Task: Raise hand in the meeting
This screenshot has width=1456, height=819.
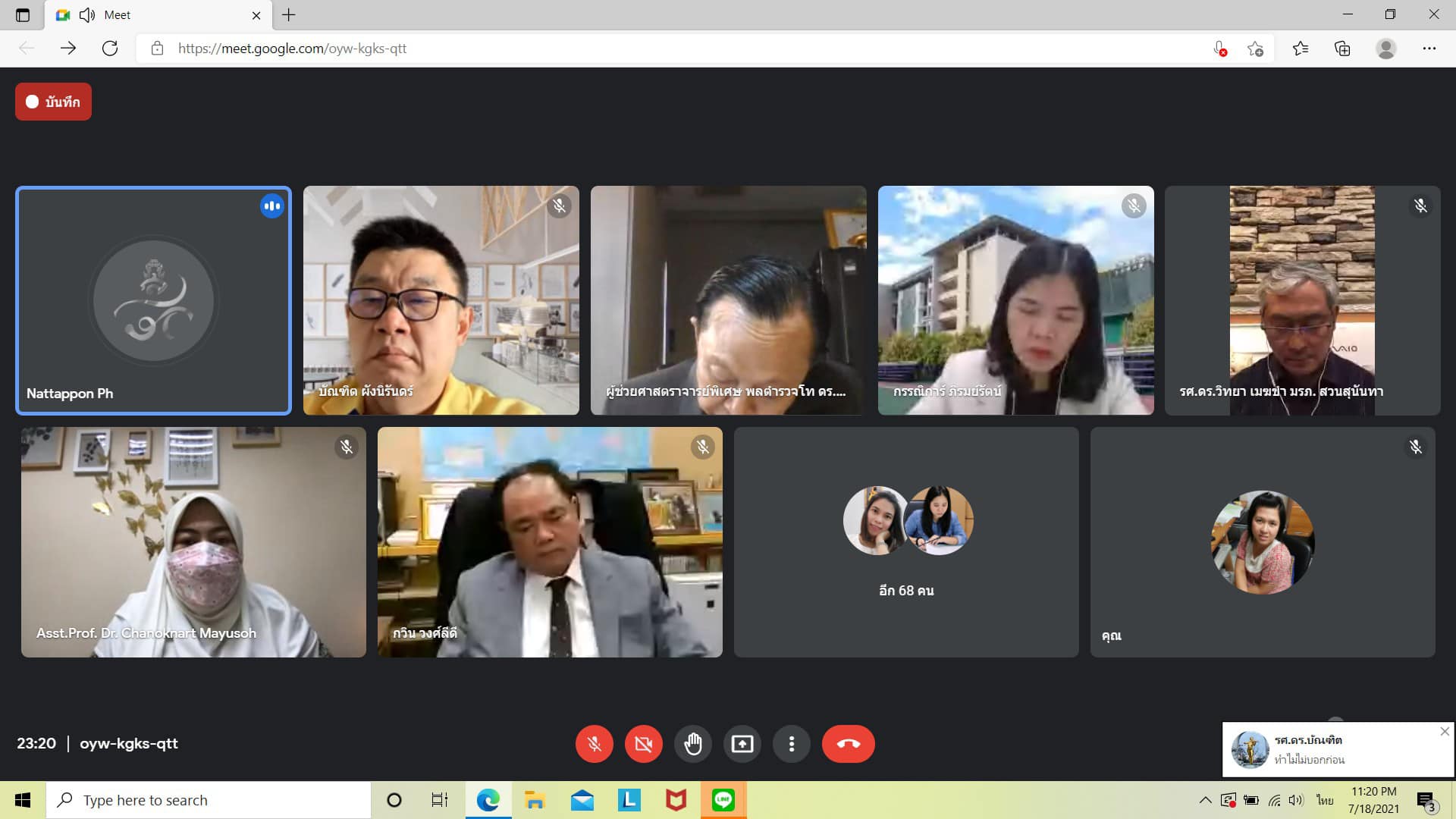Action: coord(692,744)
